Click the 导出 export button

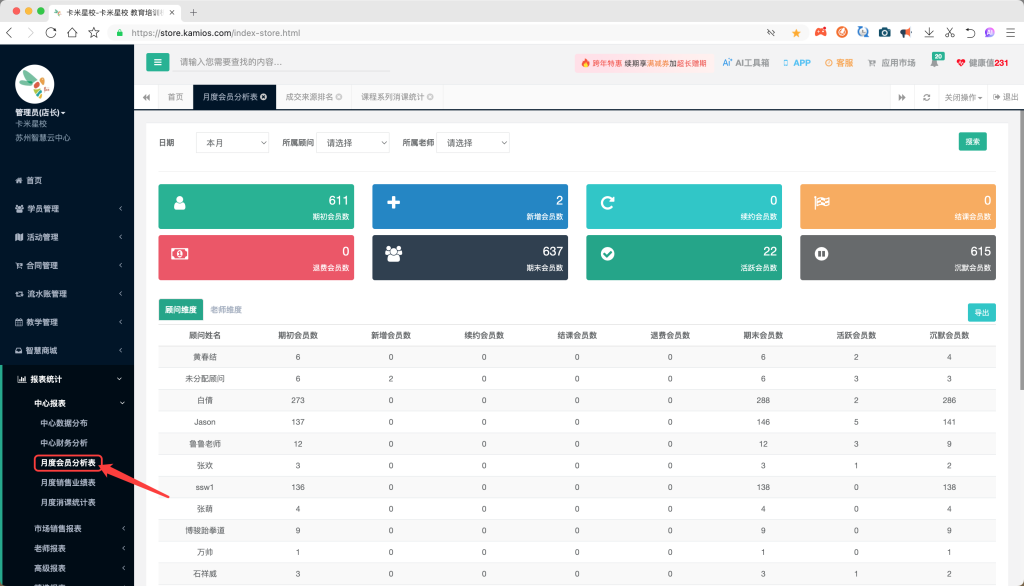tap(981, 313)
